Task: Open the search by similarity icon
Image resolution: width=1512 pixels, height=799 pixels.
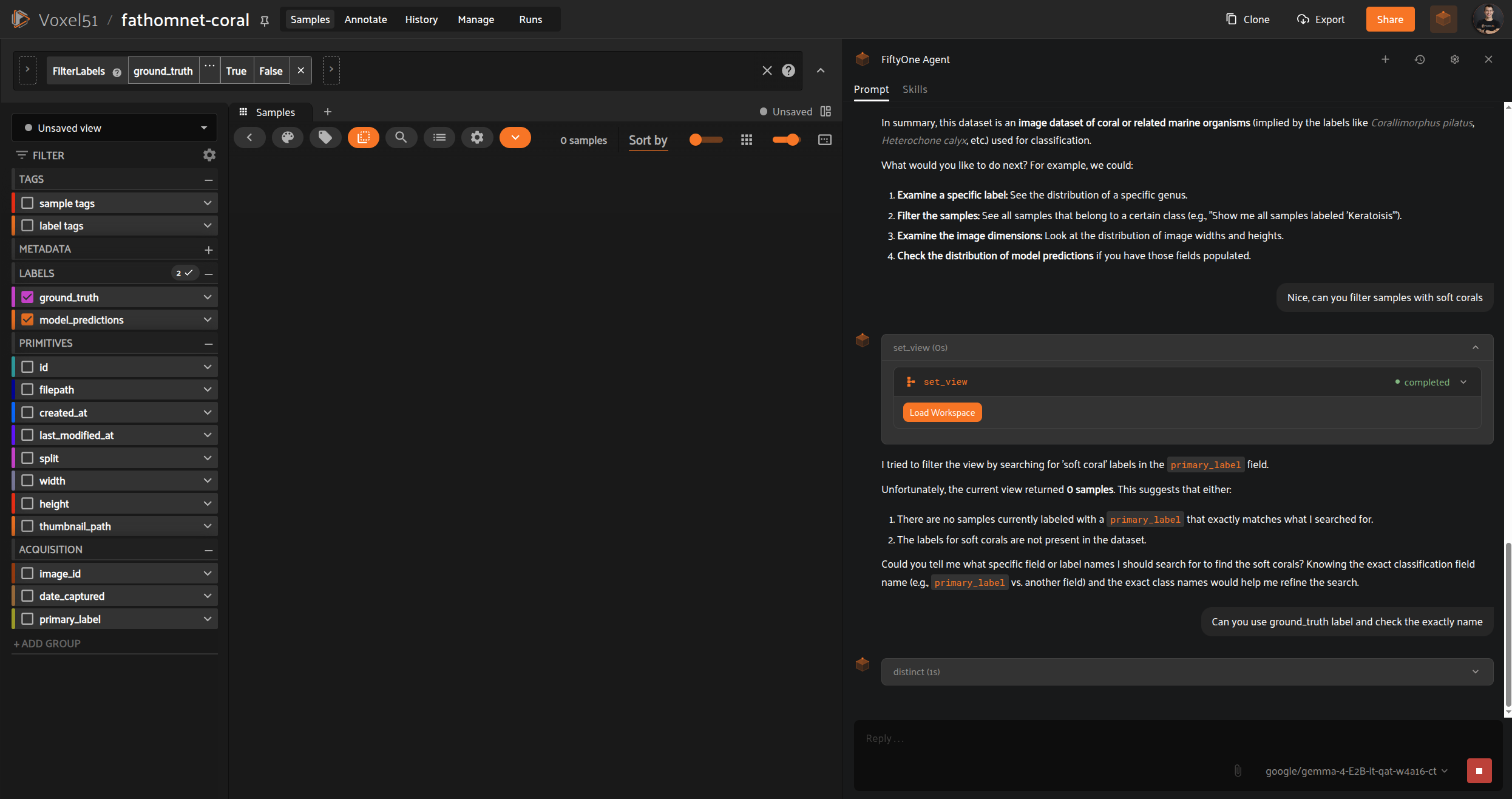Action: tap(401, 138)
